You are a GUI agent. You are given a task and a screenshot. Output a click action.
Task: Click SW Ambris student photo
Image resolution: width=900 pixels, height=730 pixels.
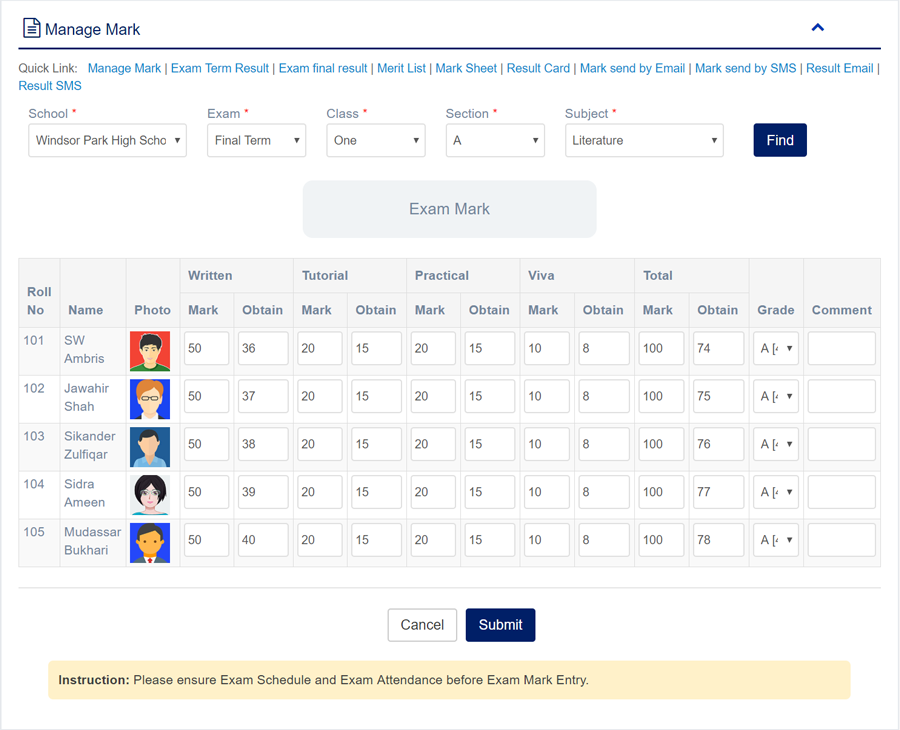150,351
